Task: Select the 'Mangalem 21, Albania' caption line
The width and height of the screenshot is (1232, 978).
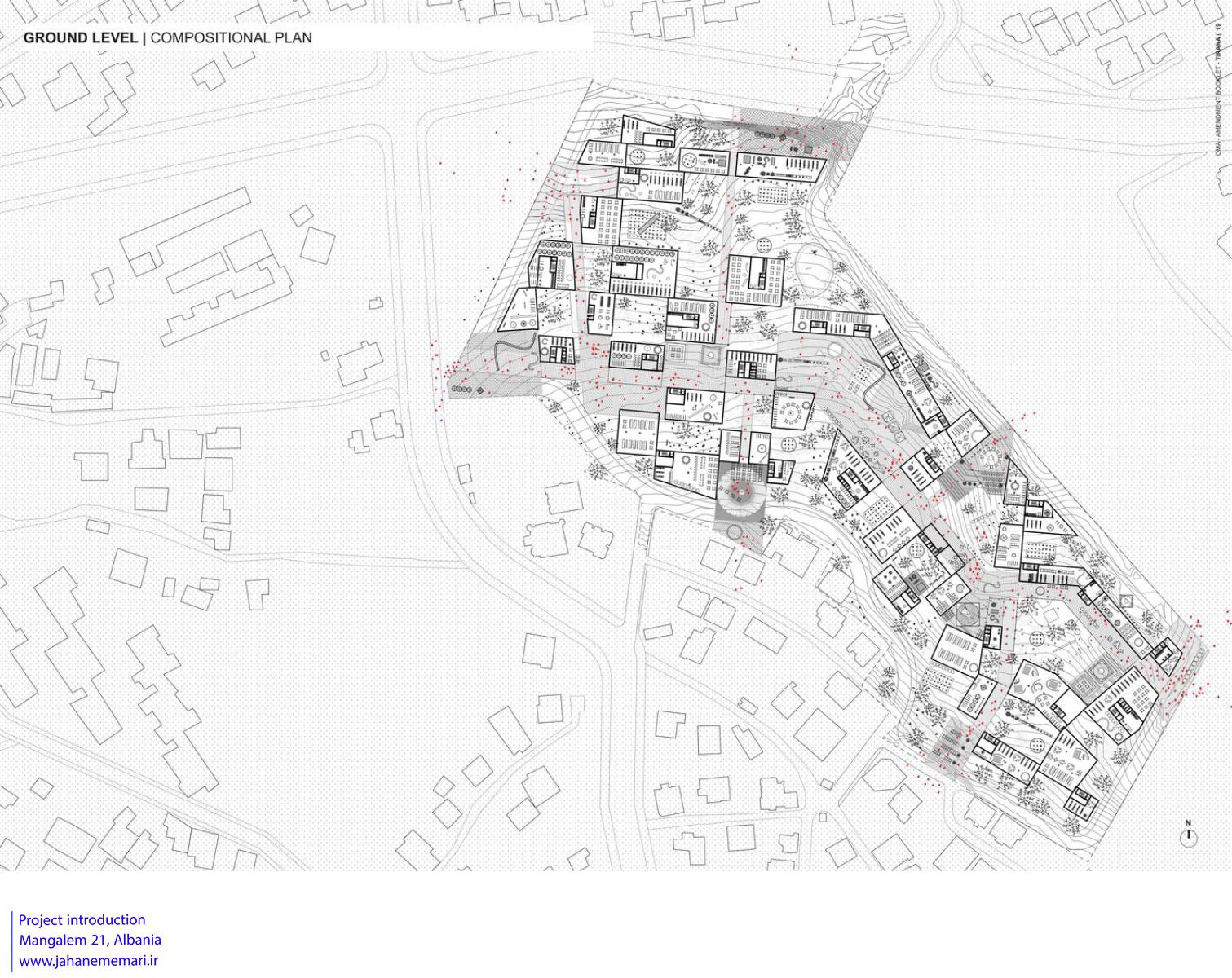Action: [x=90, y=940]
